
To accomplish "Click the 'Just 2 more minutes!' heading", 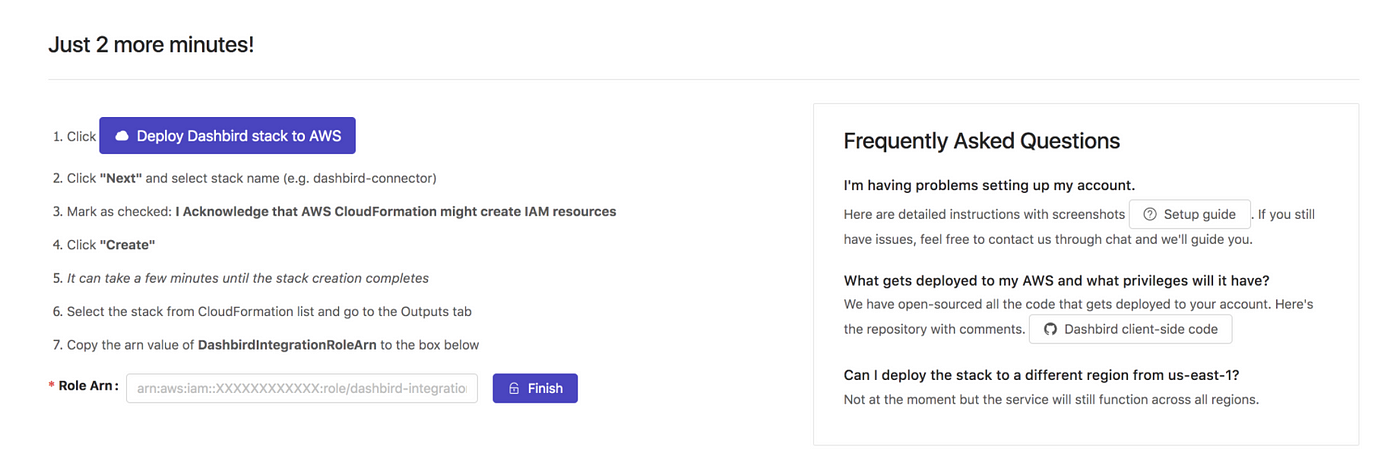I will pyautogui.click(x=151, y=45).
